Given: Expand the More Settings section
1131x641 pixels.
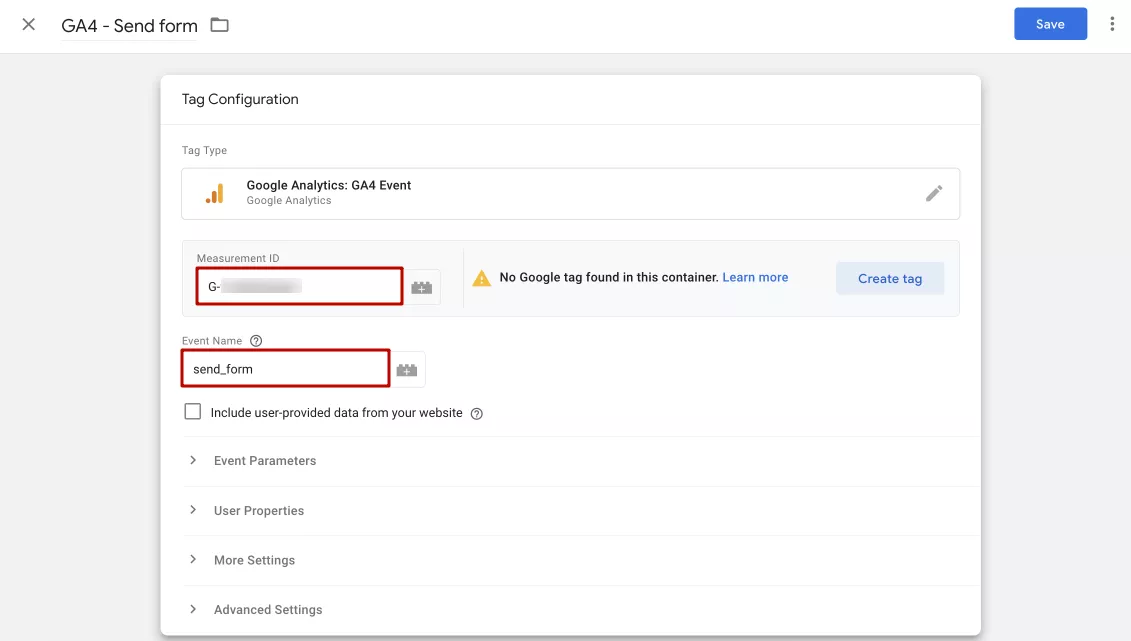Looking at the screenshot, I should coord(581,560).
